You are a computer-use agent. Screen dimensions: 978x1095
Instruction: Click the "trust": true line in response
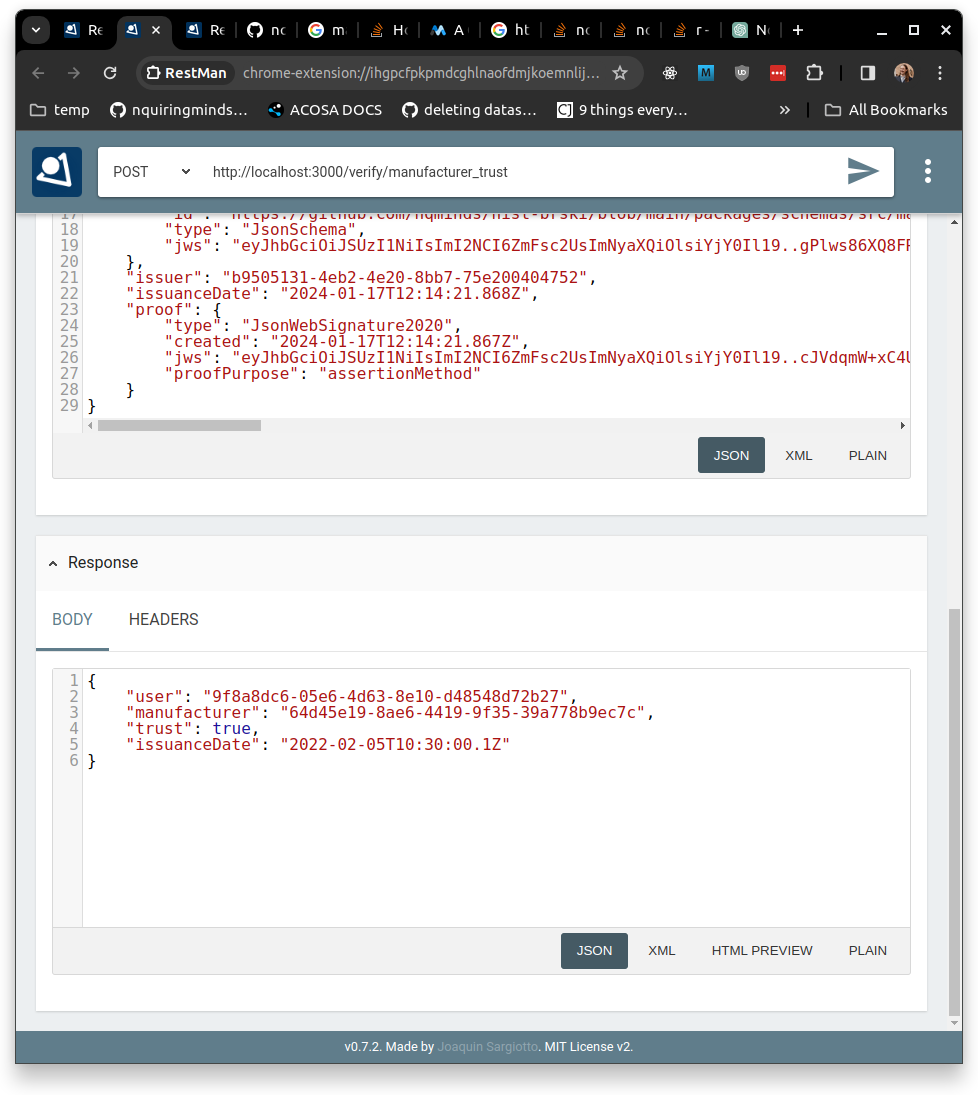coord(193,728)
